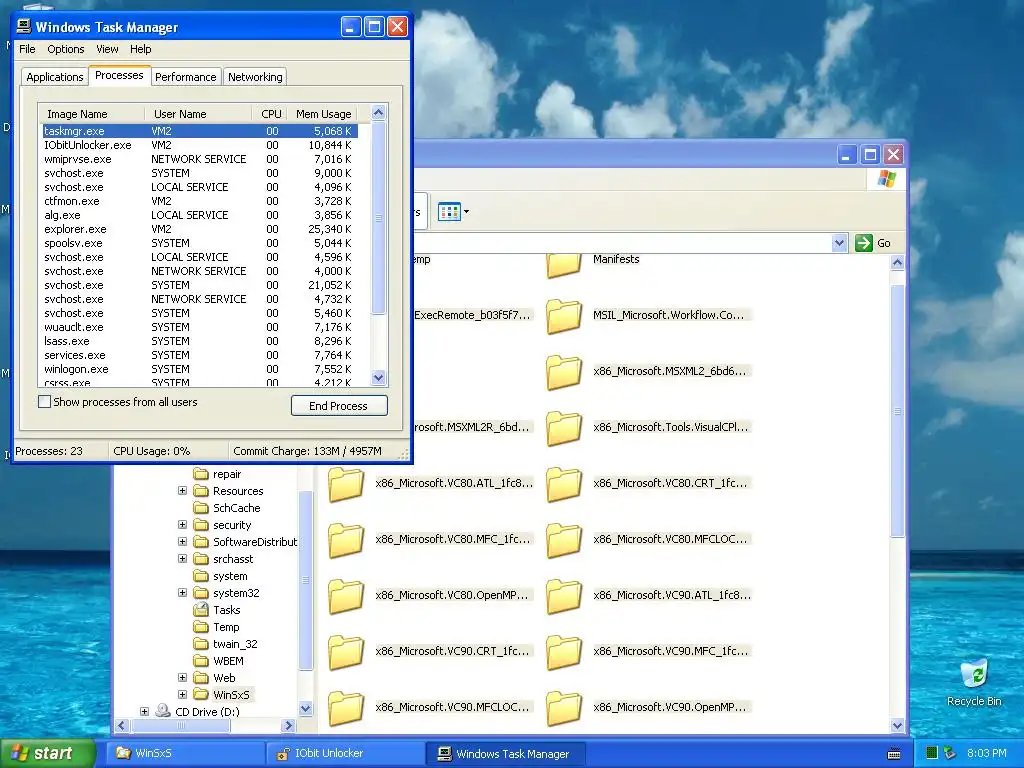
Task: Switch to the Performance tab
Action: point(185,76)
